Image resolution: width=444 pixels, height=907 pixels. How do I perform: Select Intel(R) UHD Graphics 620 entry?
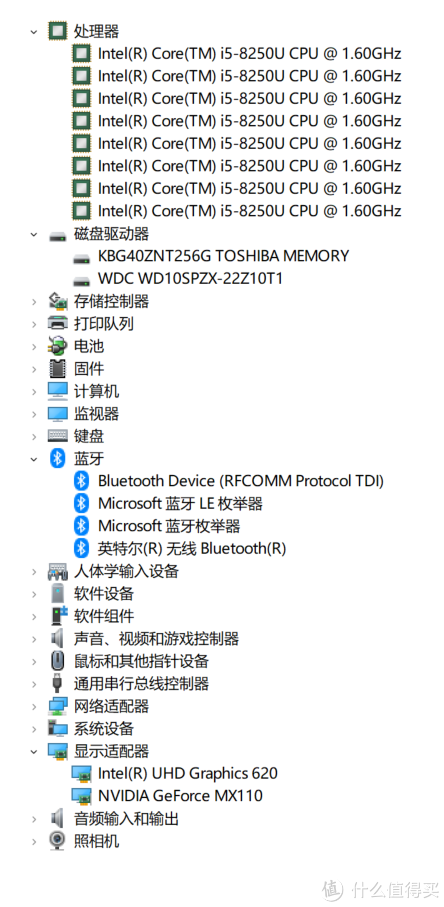187,773
